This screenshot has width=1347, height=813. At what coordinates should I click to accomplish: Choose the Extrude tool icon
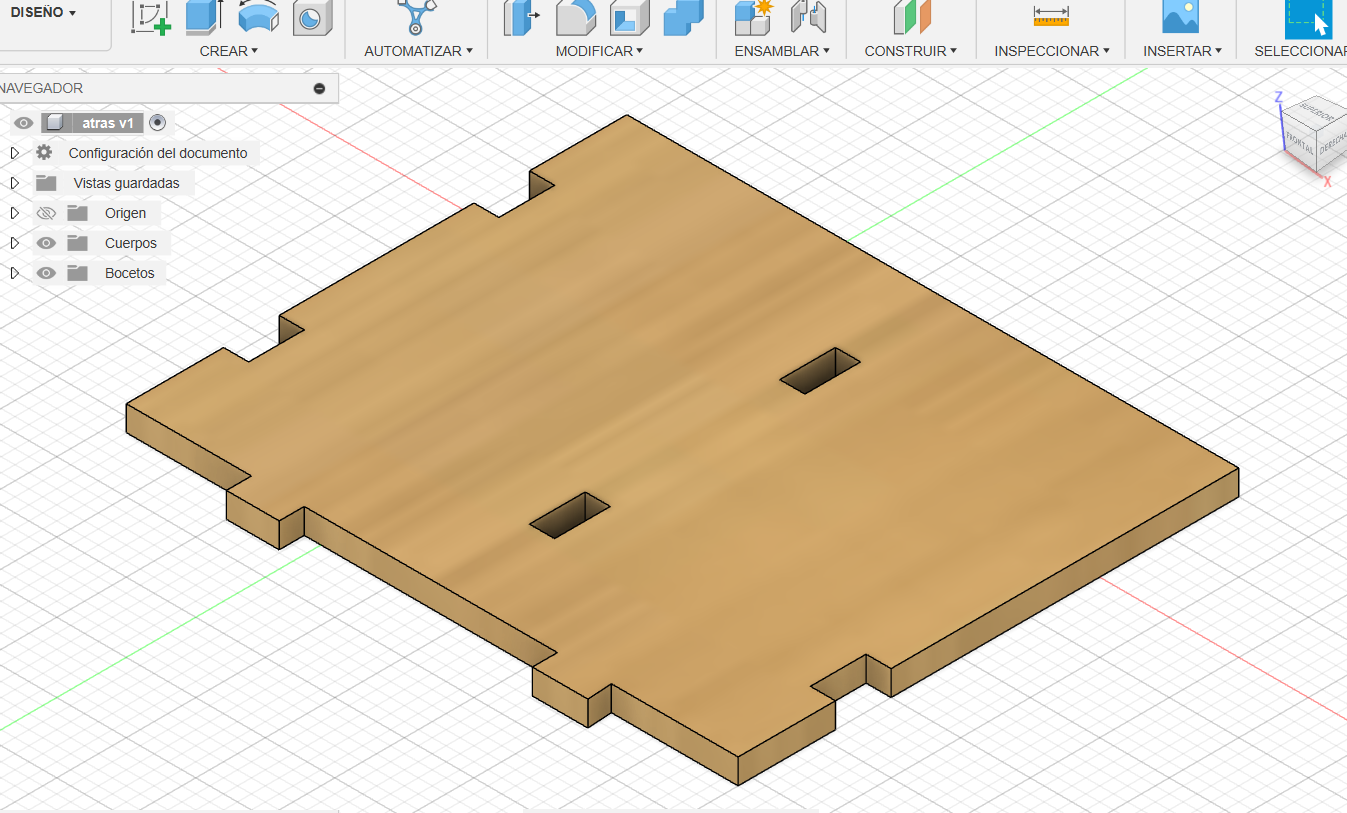click(205, 18)
